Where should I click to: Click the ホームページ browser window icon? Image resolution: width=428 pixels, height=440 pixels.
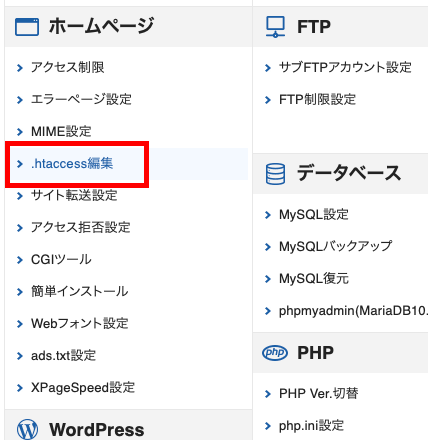[27, 27]
